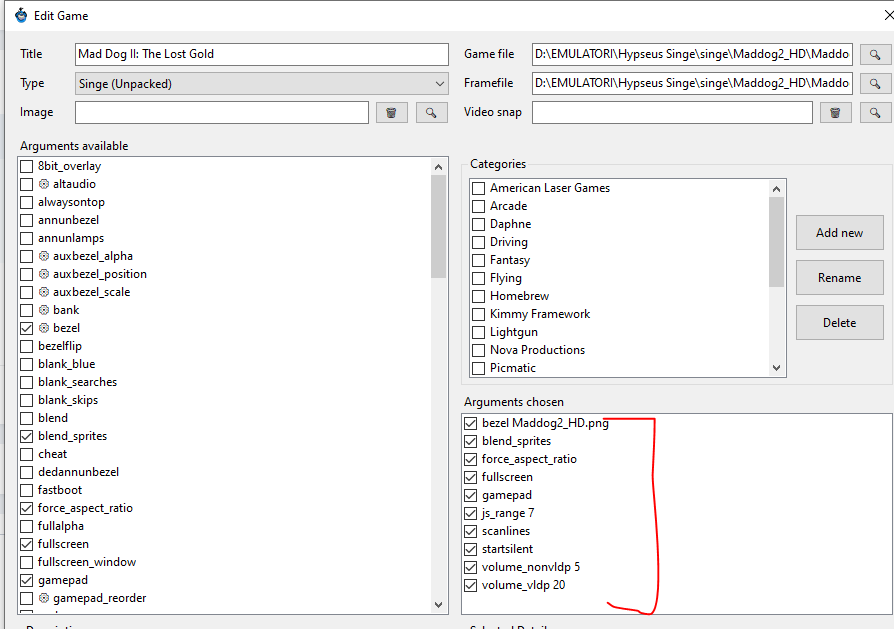Enable the 8bit_overlay argument
894x629 pixels.
[x=26, y=167]
